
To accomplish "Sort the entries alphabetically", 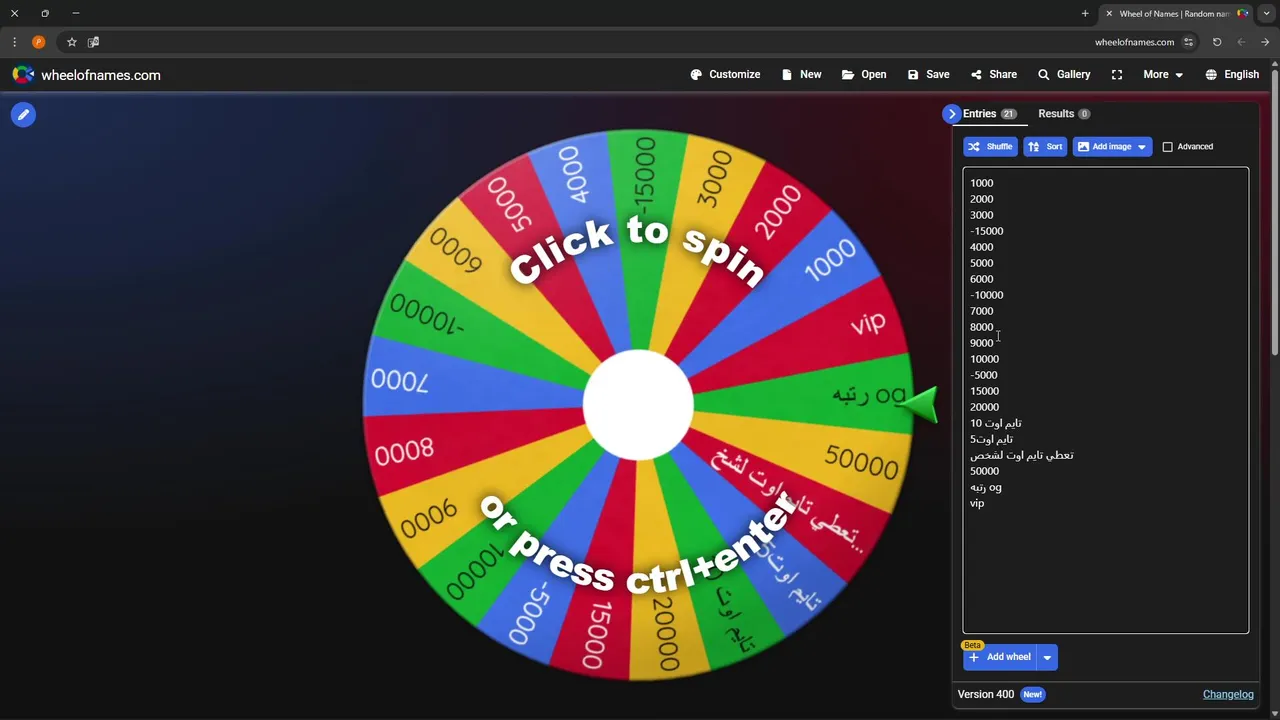I will pos(1045,147).
